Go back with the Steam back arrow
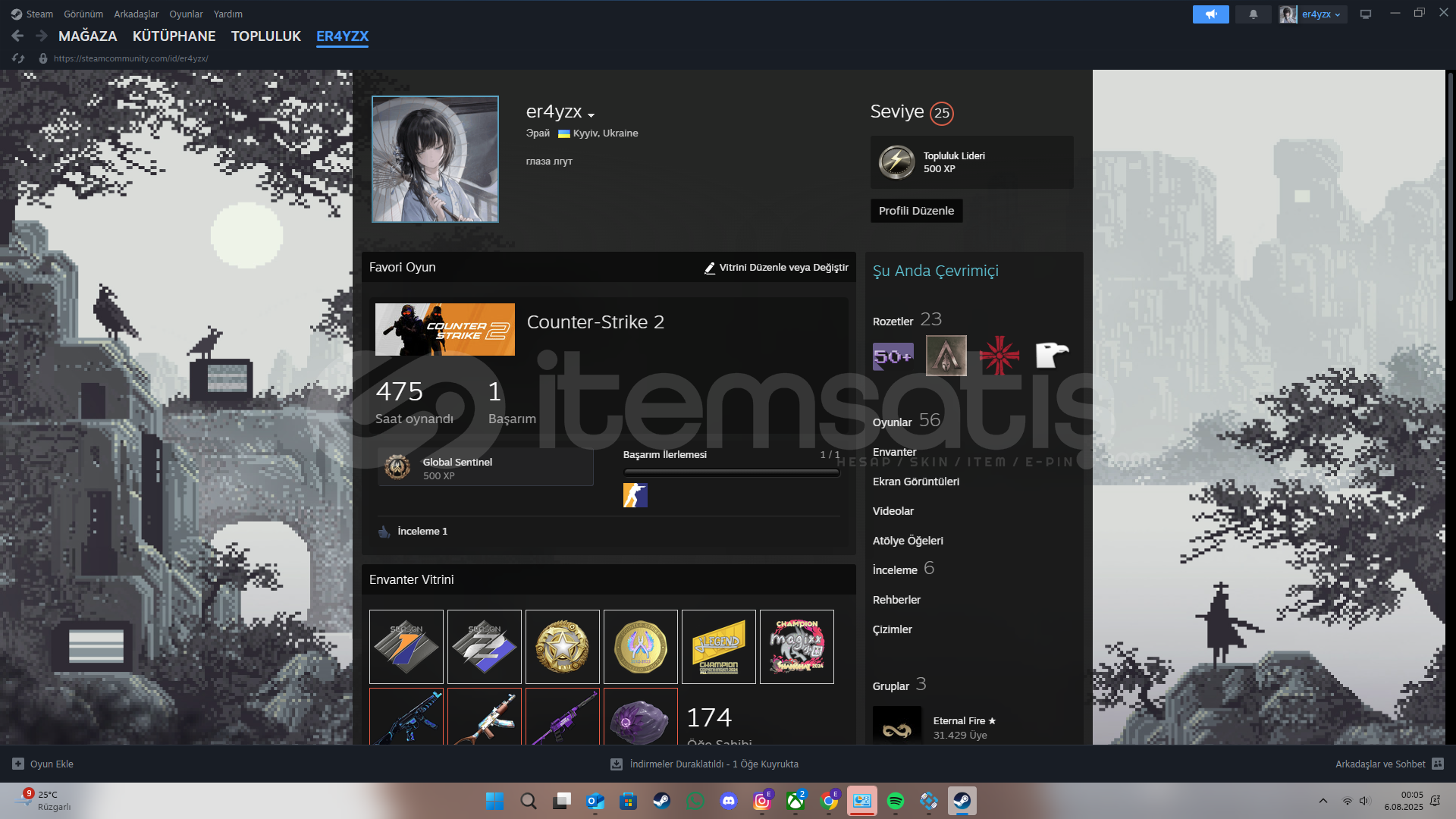The width and height of the screenshot is (1456, 819). coord(17,36)
